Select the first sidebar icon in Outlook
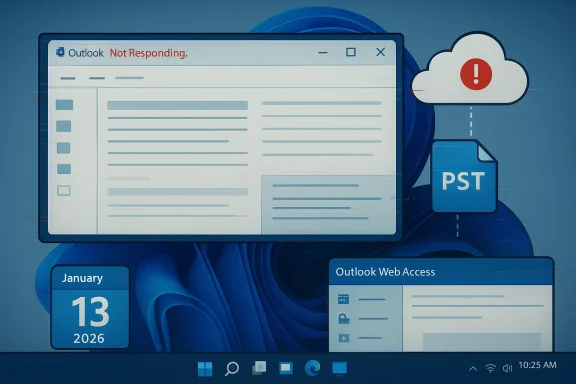Screen dimensions: 576x384 pyautogui.click(x=64, y=105)
